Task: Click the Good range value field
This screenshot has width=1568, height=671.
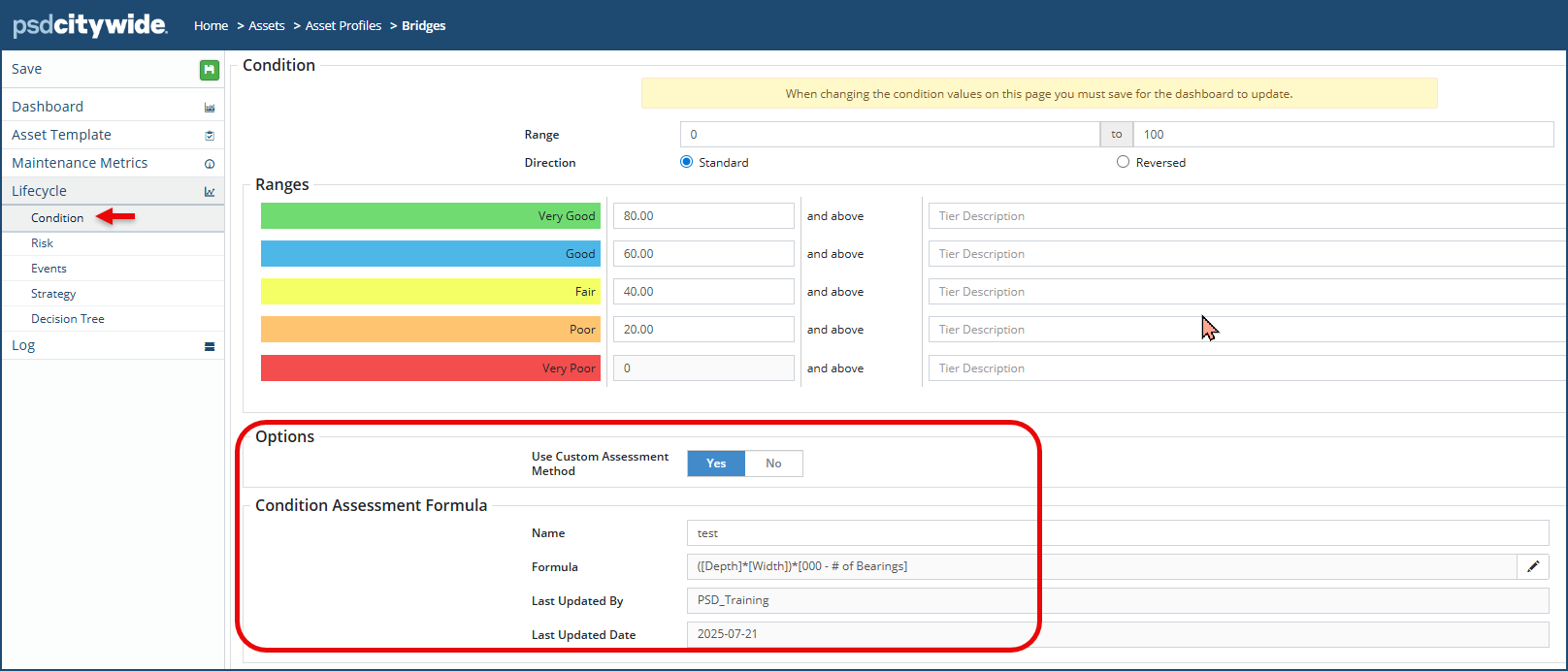Action: (x=703, y=254)
